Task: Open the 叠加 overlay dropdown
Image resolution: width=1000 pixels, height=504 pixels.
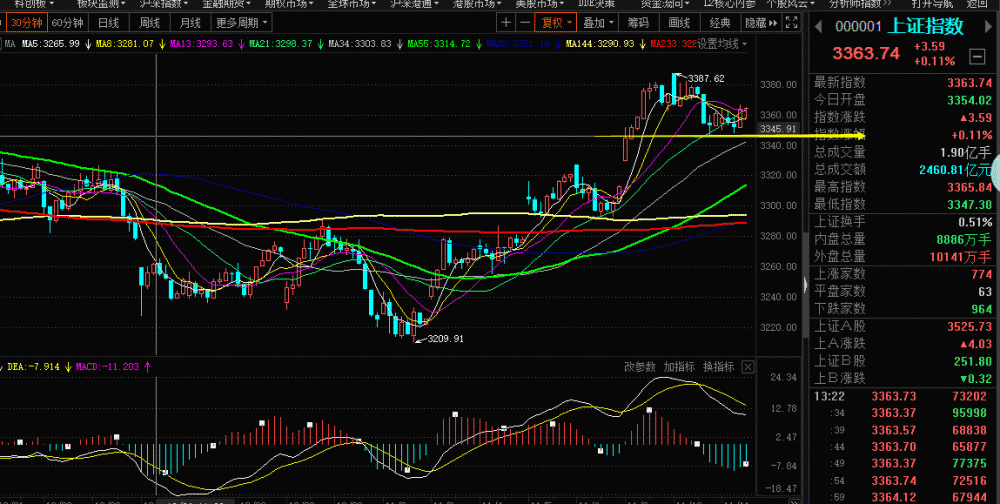Action: click(x=599, y=24)
